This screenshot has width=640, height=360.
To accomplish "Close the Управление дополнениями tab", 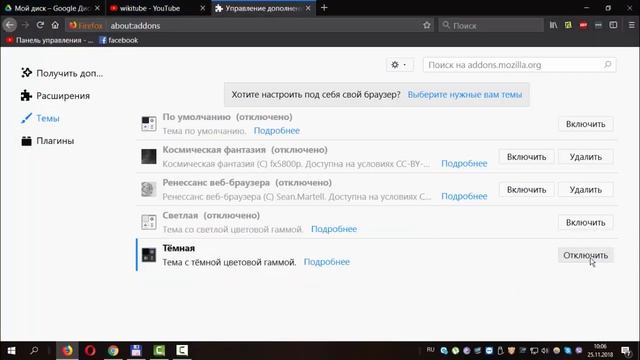I will point(308,8).
